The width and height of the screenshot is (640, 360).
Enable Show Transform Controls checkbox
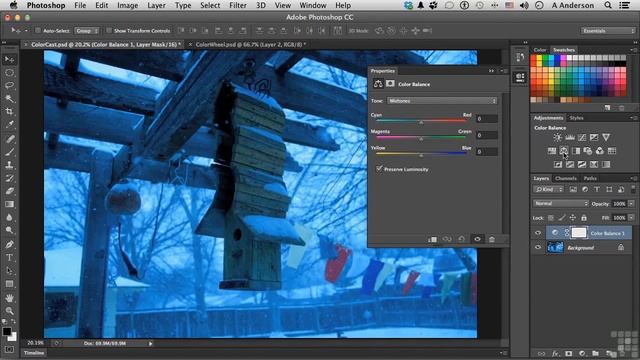[109, 31]
